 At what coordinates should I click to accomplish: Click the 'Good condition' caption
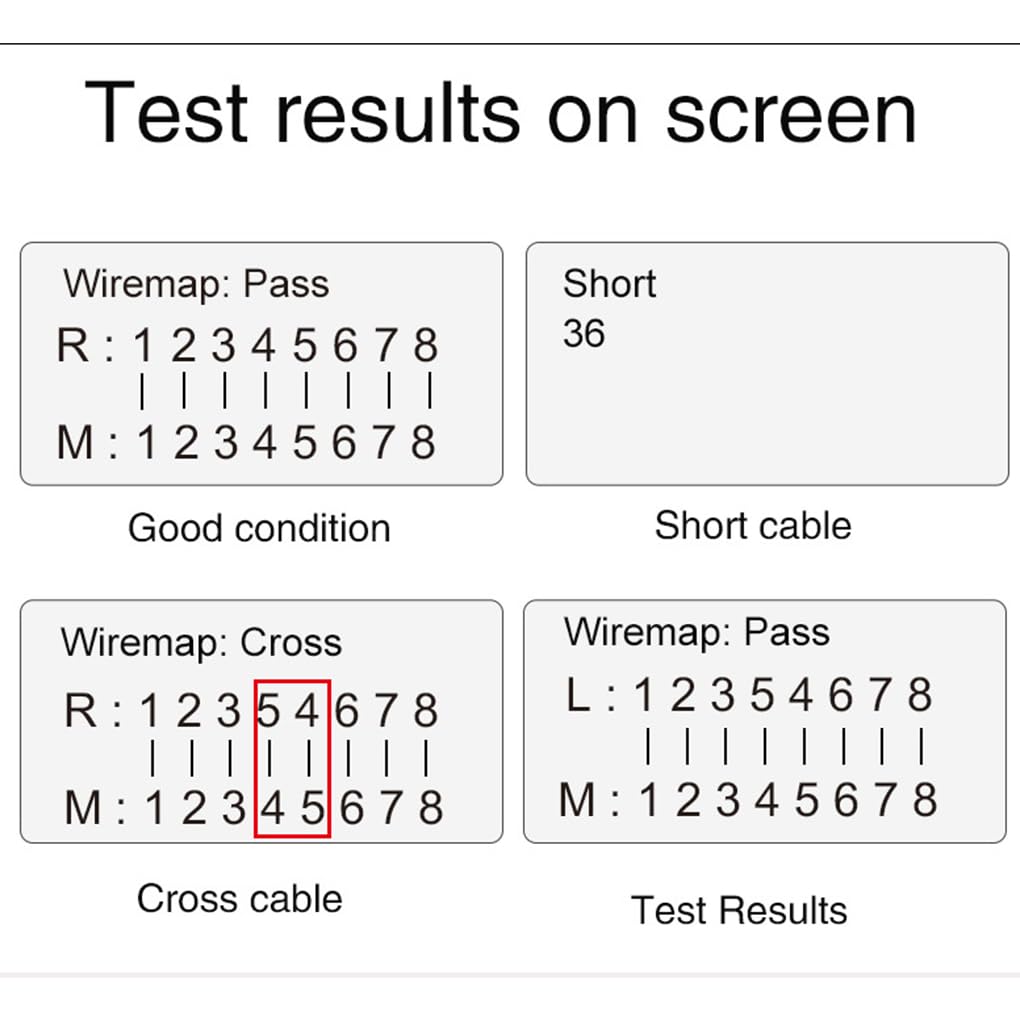(x=259, y=528)
